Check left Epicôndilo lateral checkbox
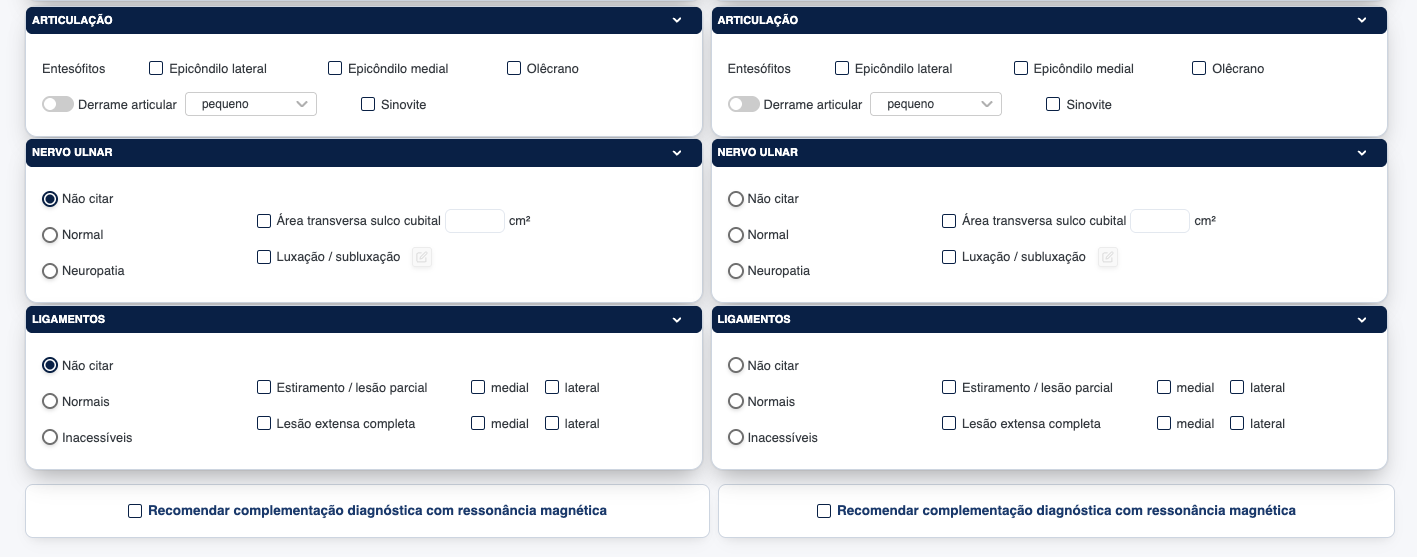Image resolution: width=1417 pixels, height=557 pixels. [156, 68]
